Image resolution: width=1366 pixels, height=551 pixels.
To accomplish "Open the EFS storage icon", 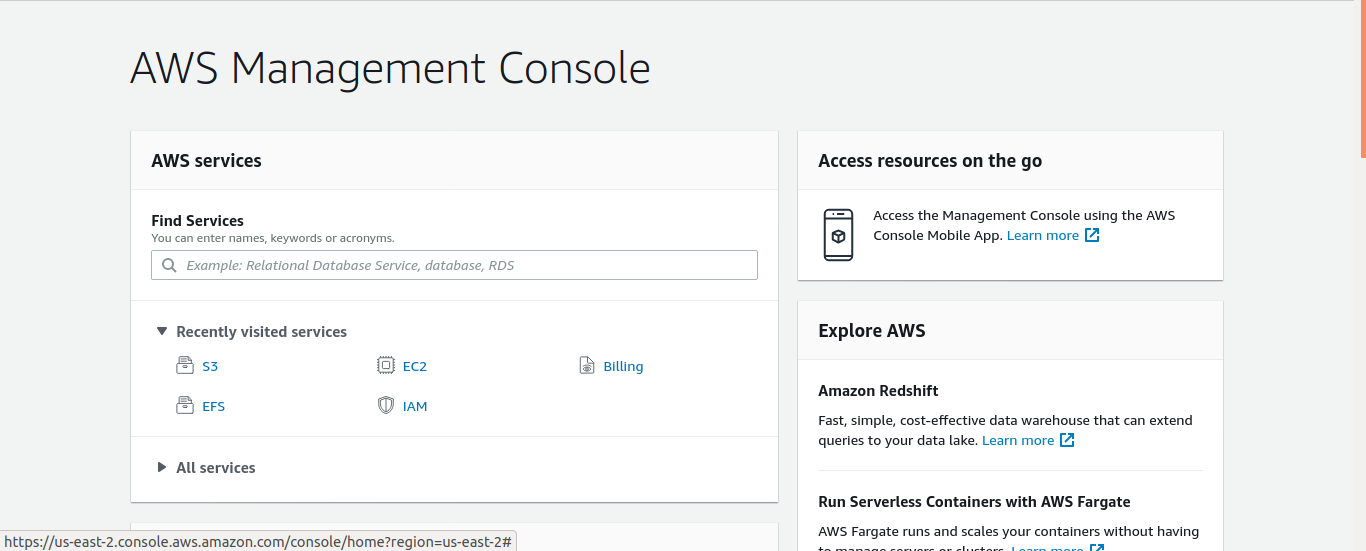I will [184, 406].
